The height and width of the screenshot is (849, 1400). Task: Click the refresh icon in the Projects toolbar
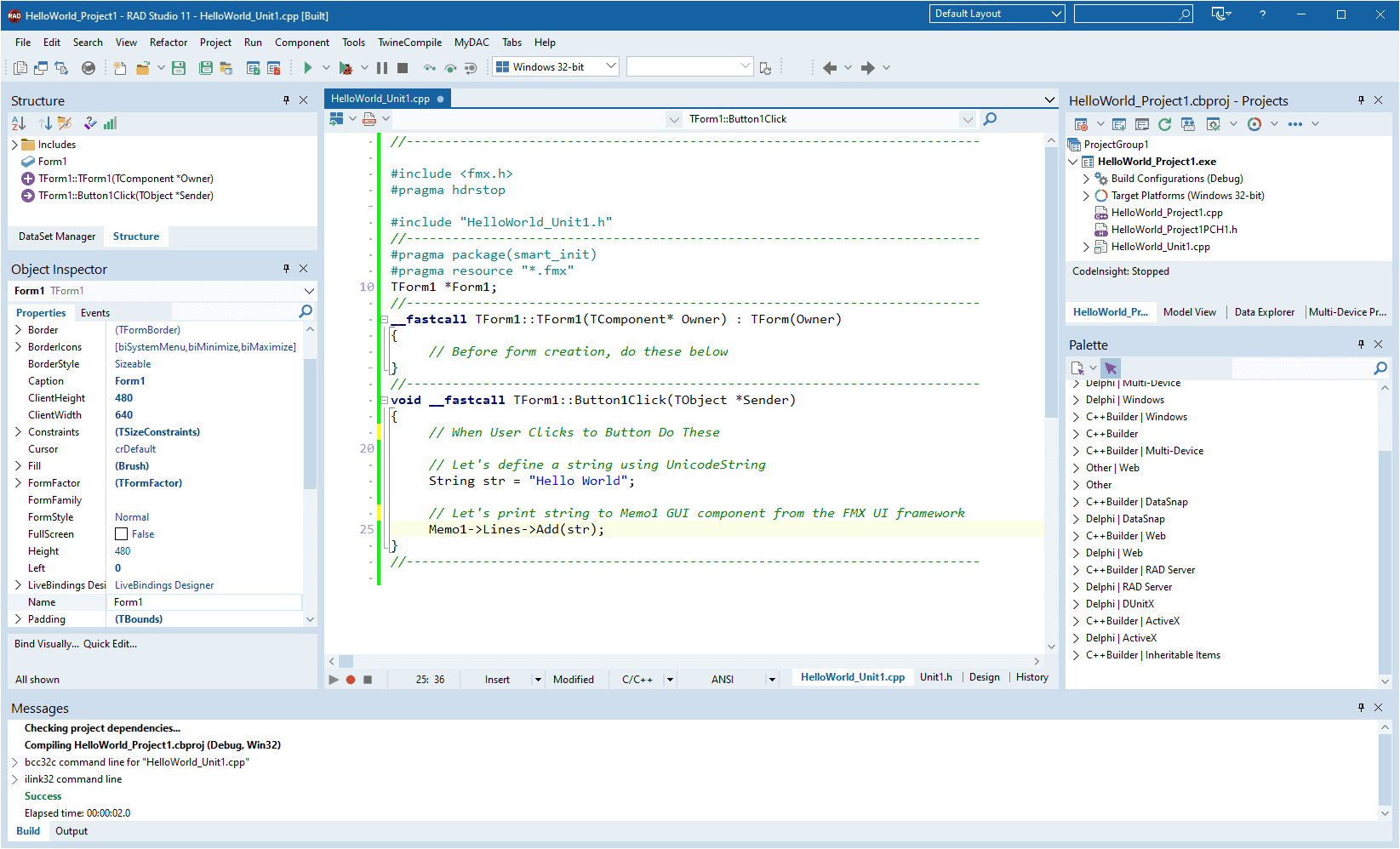point(1165,124)
